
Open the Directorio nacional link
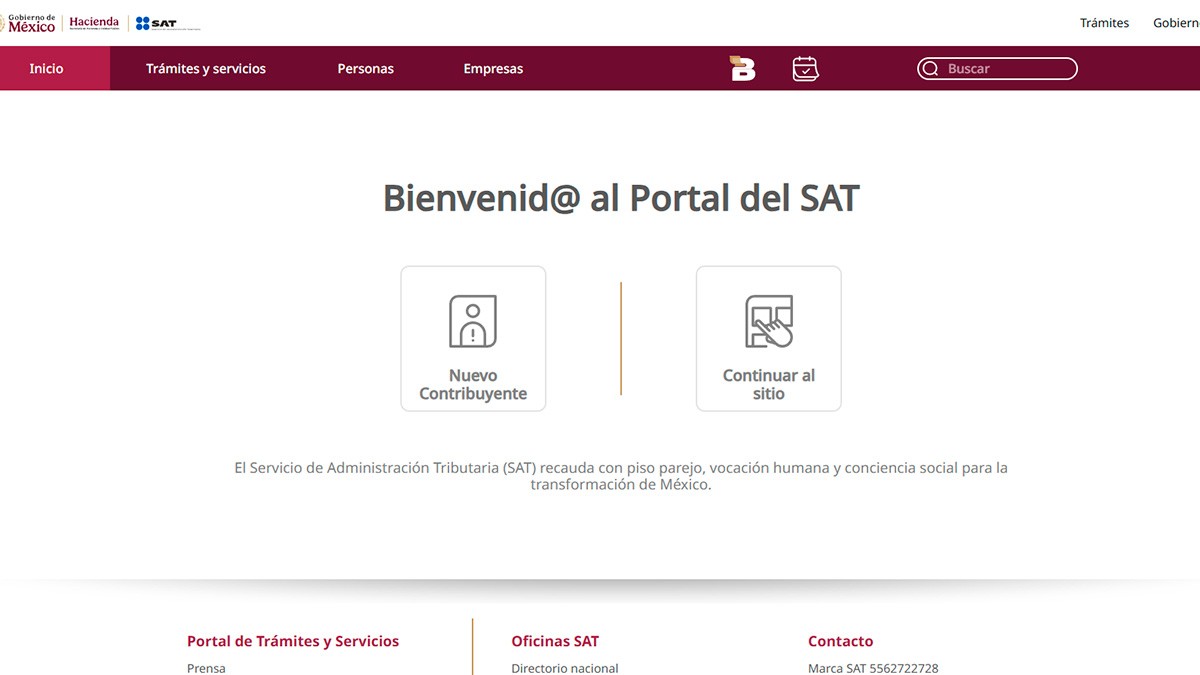(x=565, y=667)
